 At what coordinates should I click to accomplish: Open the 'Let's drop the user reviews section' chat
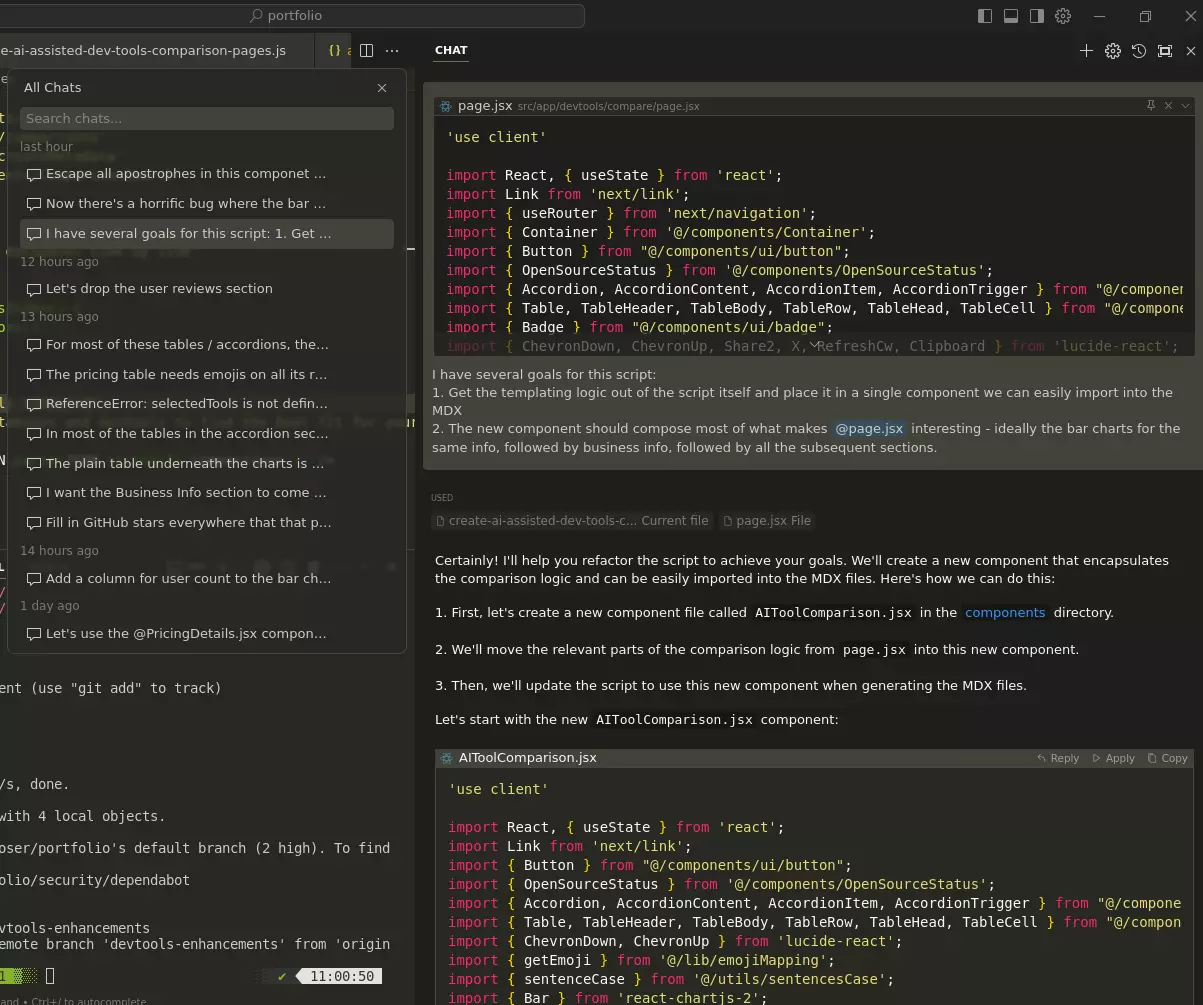tap(159, 289)
